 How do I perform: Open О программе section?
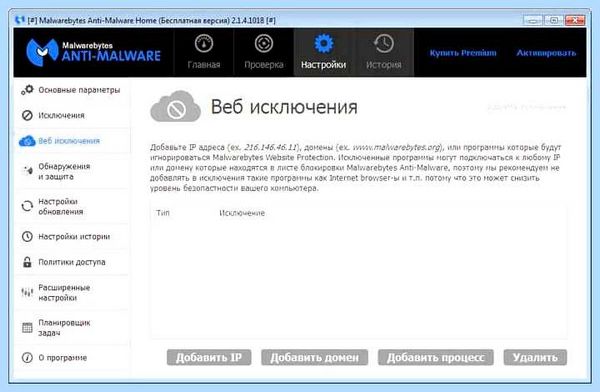[x=72, y=358]
